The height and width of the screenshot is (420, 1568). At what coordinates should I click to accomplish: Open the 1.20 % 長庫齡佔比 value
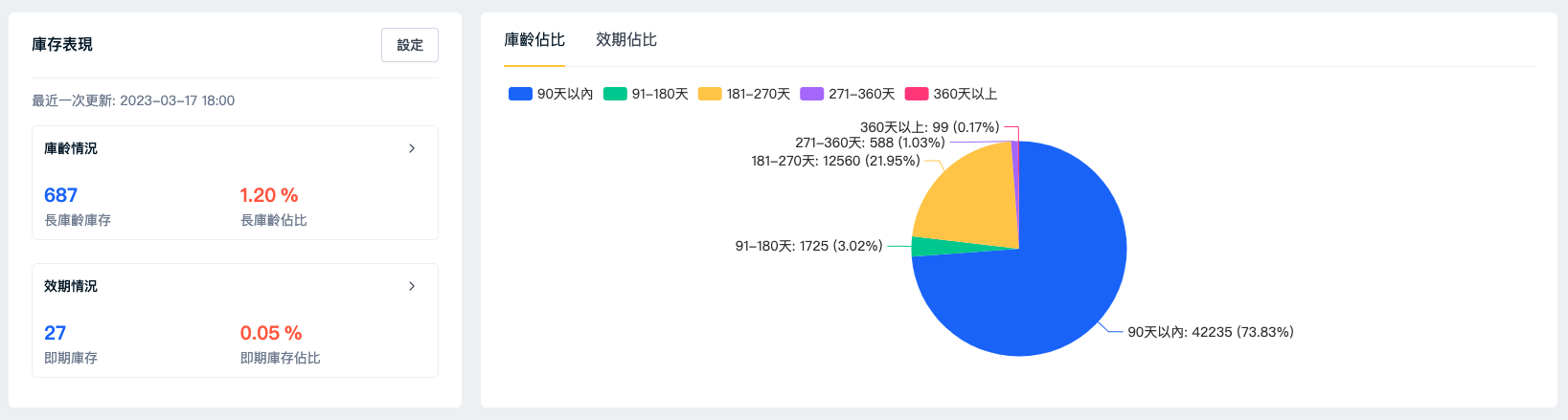pyautogui.click(x=269, y=195)
